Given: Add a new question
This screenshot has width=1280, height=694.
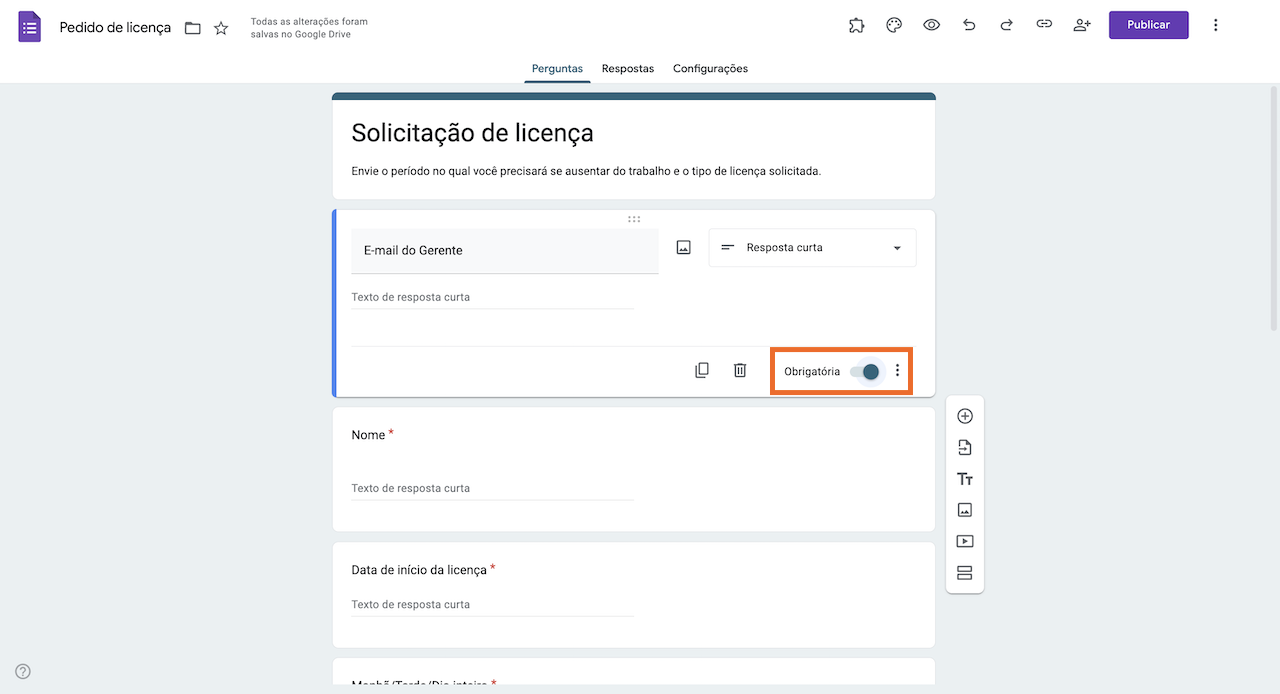Looking at the screenshot, I should click(965, 416).
